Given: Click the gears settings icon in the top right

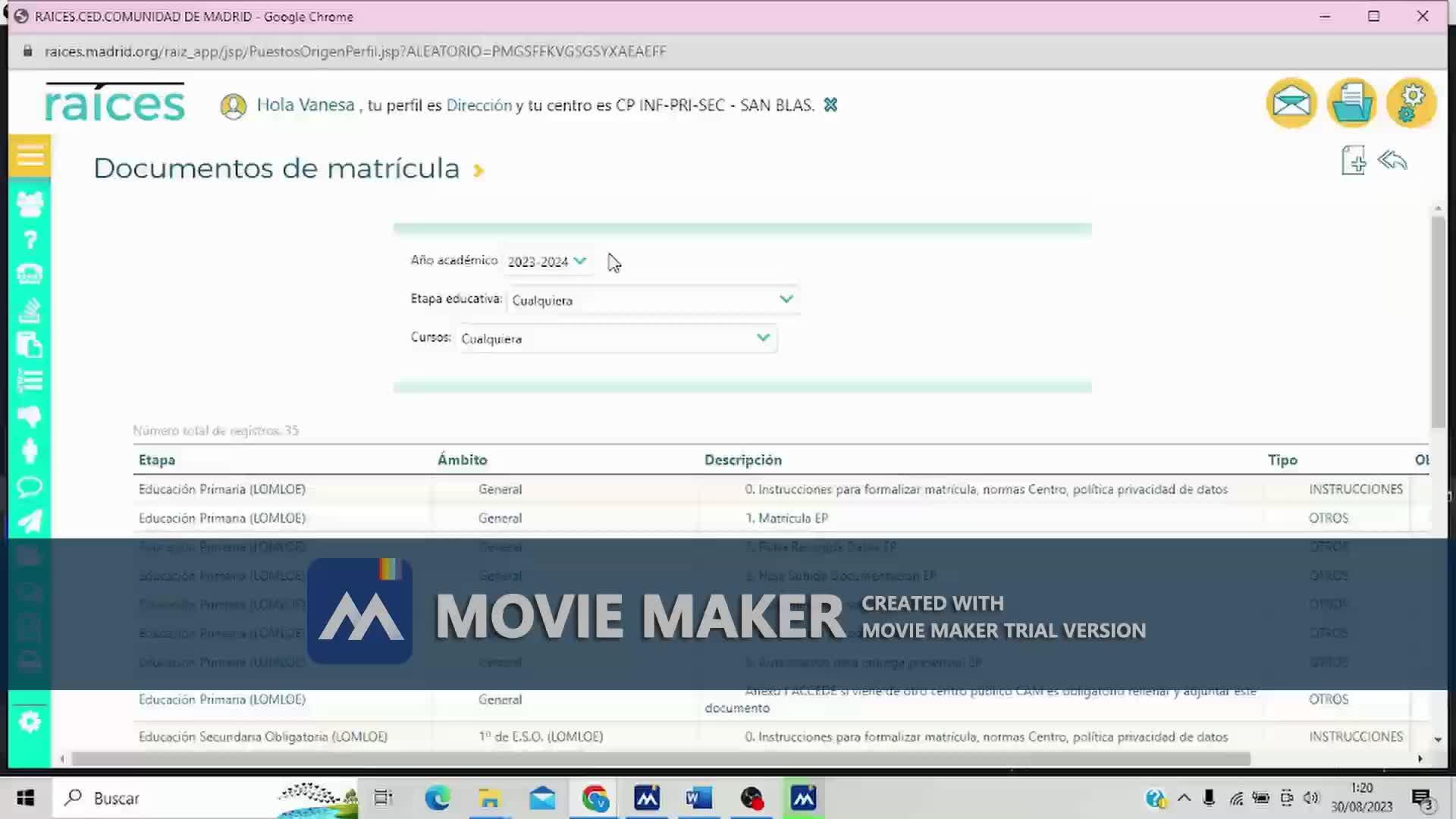Looking at the screenshot, I should coord(1410,102).
